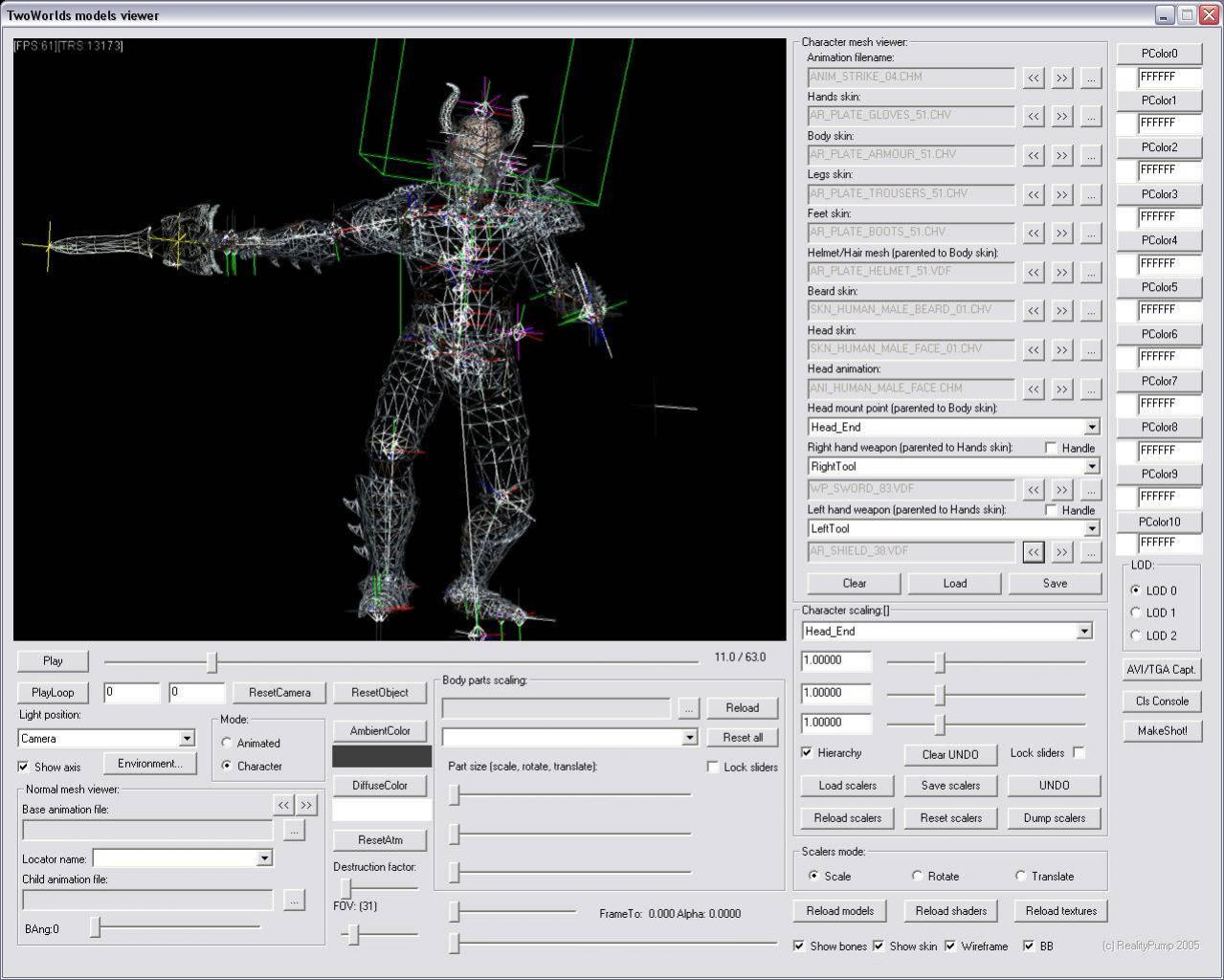Select LOD 1 radio button

[1136, 612]
